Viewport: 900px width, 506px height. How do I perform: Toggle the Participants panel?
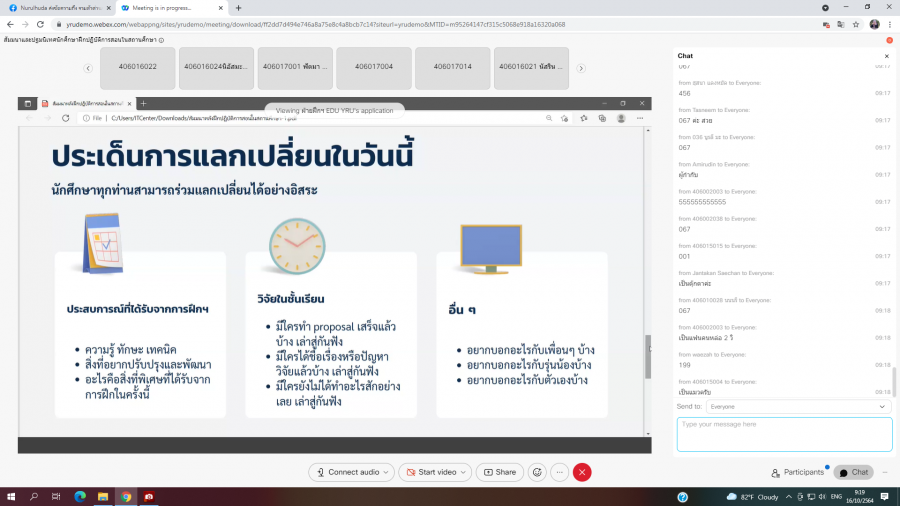(x=798, y=472)
